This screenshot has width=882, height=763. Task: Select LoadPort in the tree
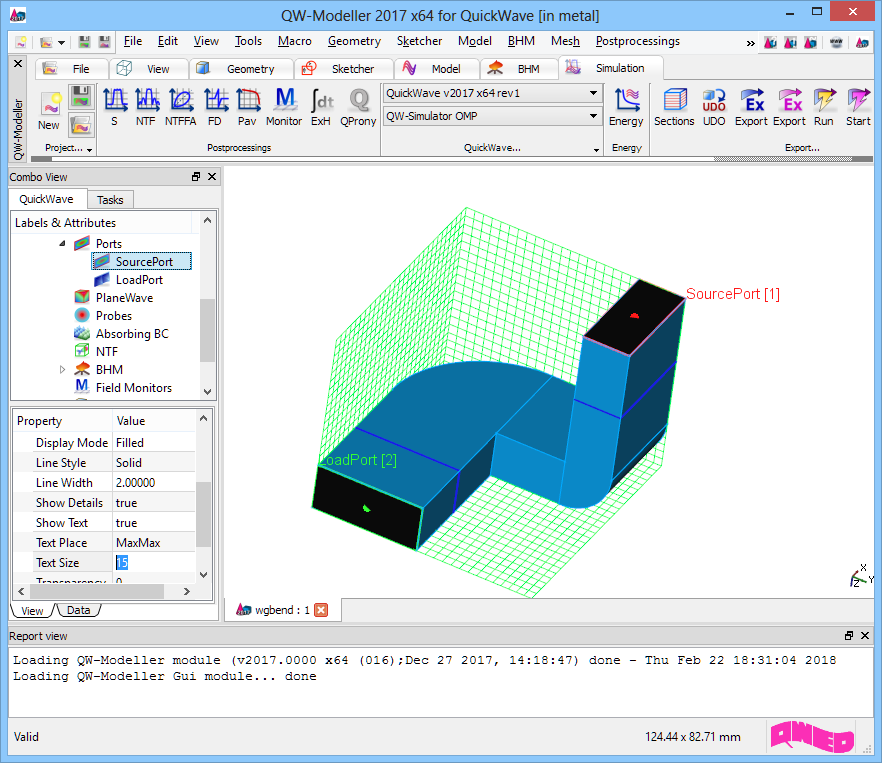tap(138, 280)
